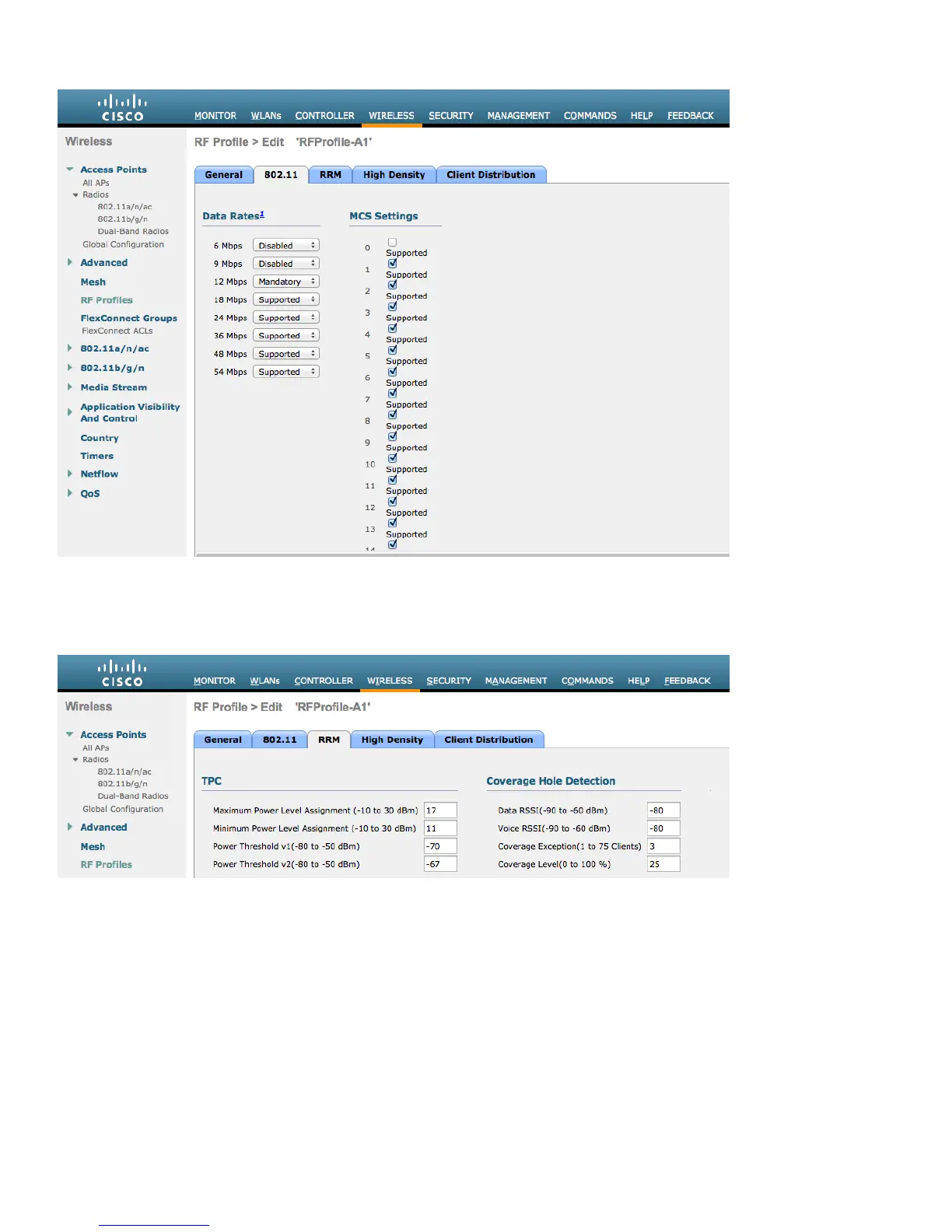Click the Coverage Exception clients field
This screenshot has width=952, height=1232.
pyautogui.click(x=663, y=846)
